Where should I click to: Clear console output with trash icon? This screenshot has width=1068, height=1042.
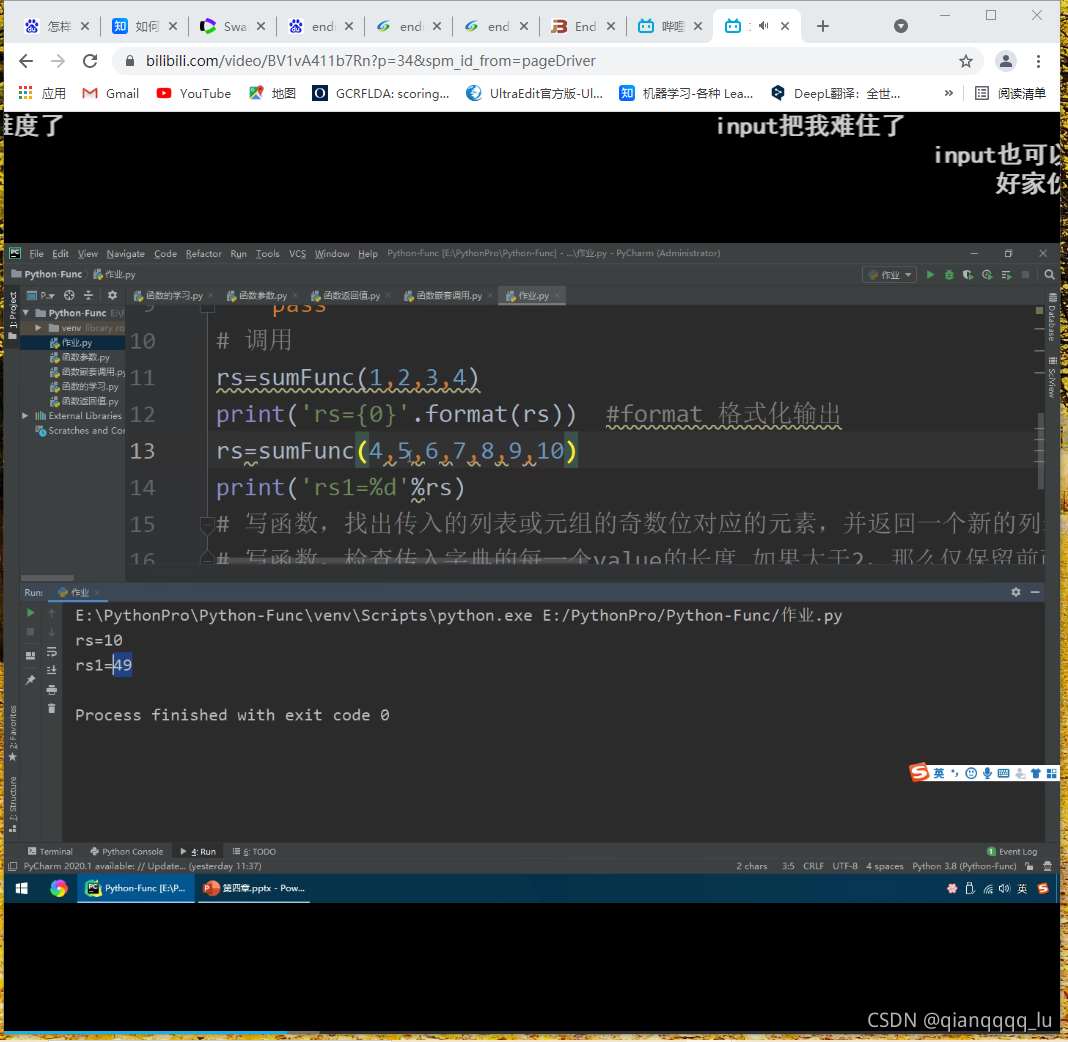(52, 708)
